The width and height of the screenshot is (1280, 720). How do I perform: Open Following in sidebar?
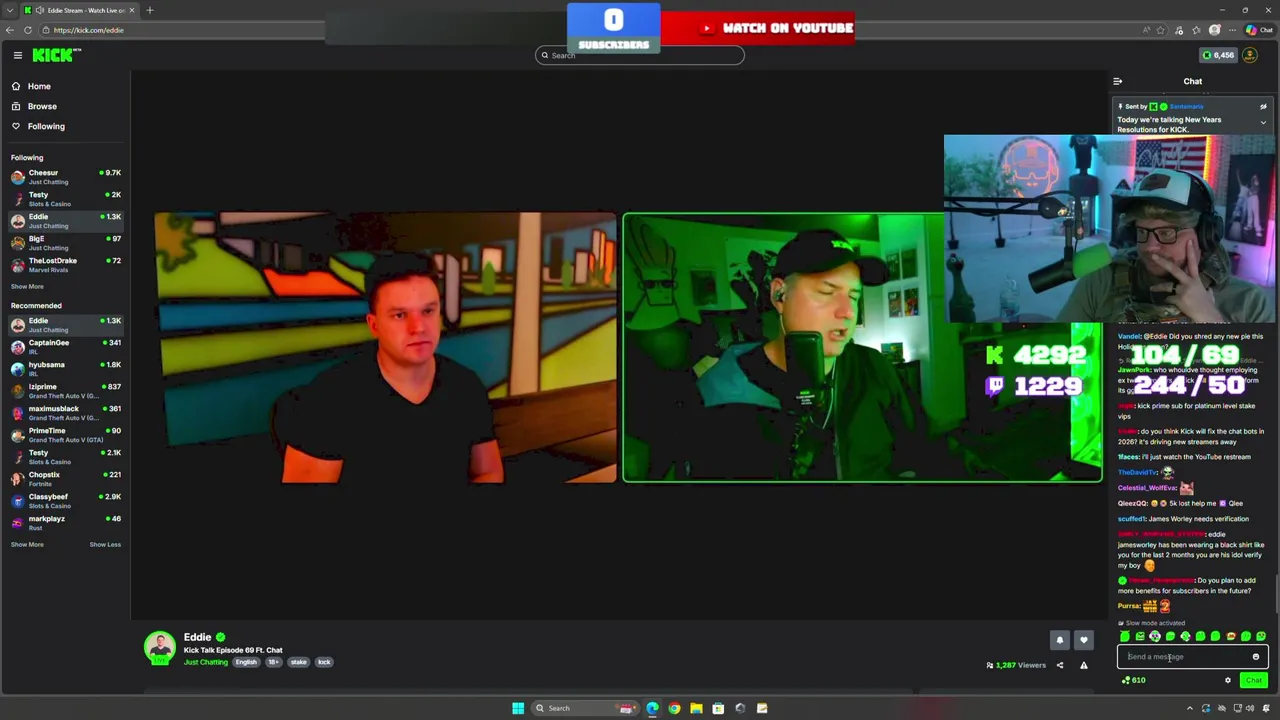tap(46, 126)
